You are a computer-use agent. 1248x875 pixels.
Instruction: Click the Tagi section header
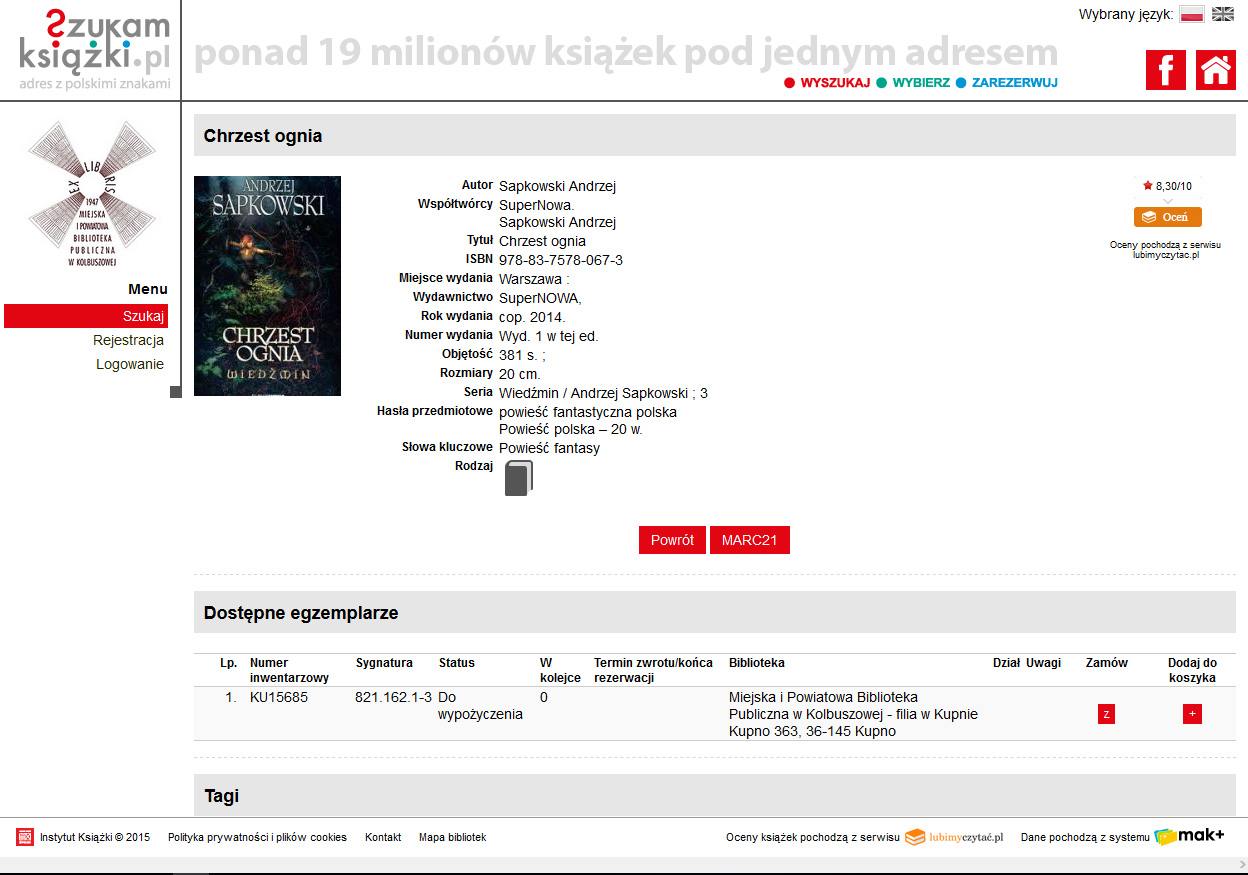[715, 795]
